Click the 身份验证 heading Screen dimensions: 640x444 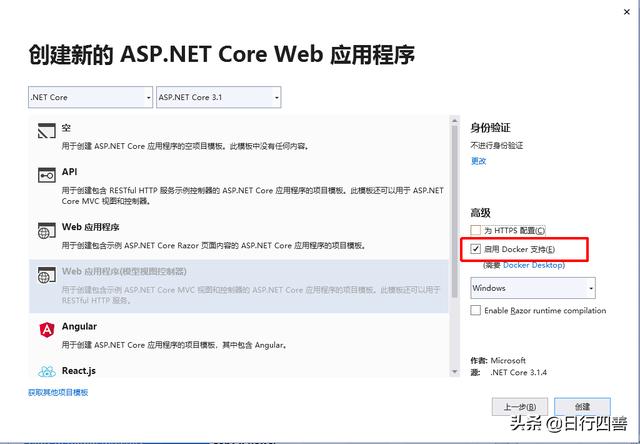click(490, 128)
